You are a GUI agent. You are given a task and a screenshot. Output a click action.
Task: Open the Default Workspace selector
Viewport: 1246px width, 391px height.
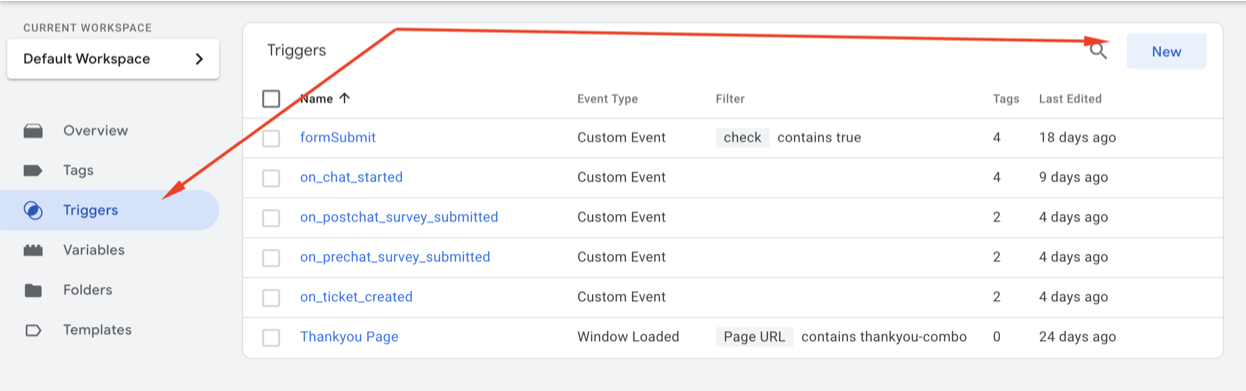point(113,59)
